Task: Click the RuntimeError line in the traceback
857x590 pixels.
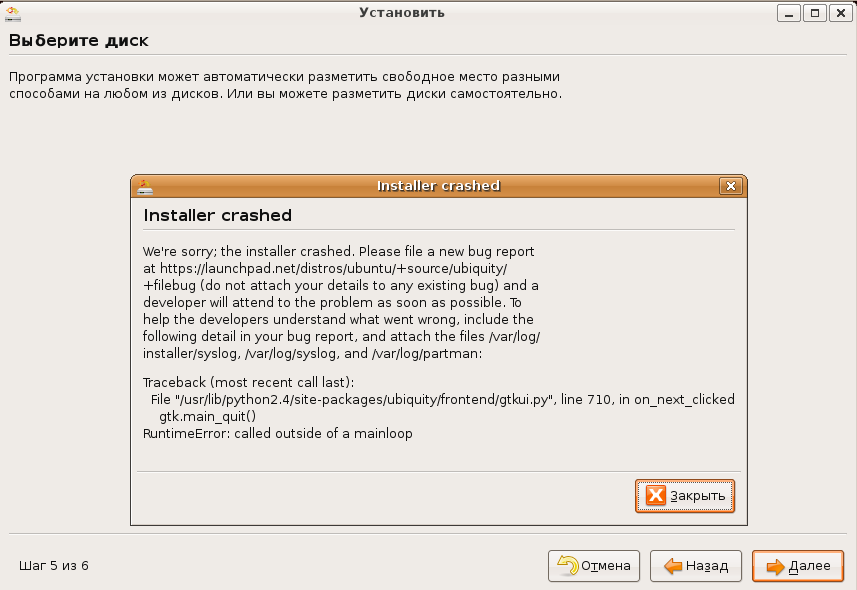Action: point(278,434)
